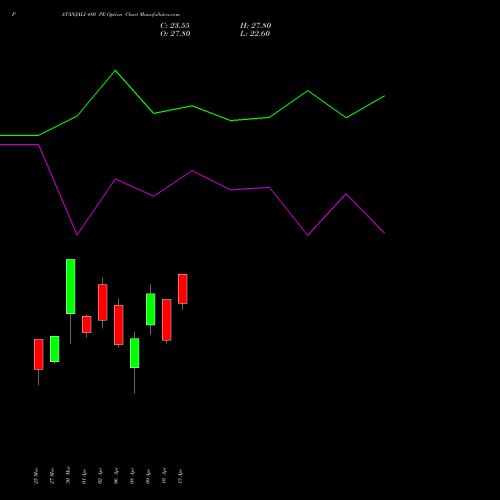Click the 01 Apr date label
Screen dimensions: 500x500
[84, 477]
